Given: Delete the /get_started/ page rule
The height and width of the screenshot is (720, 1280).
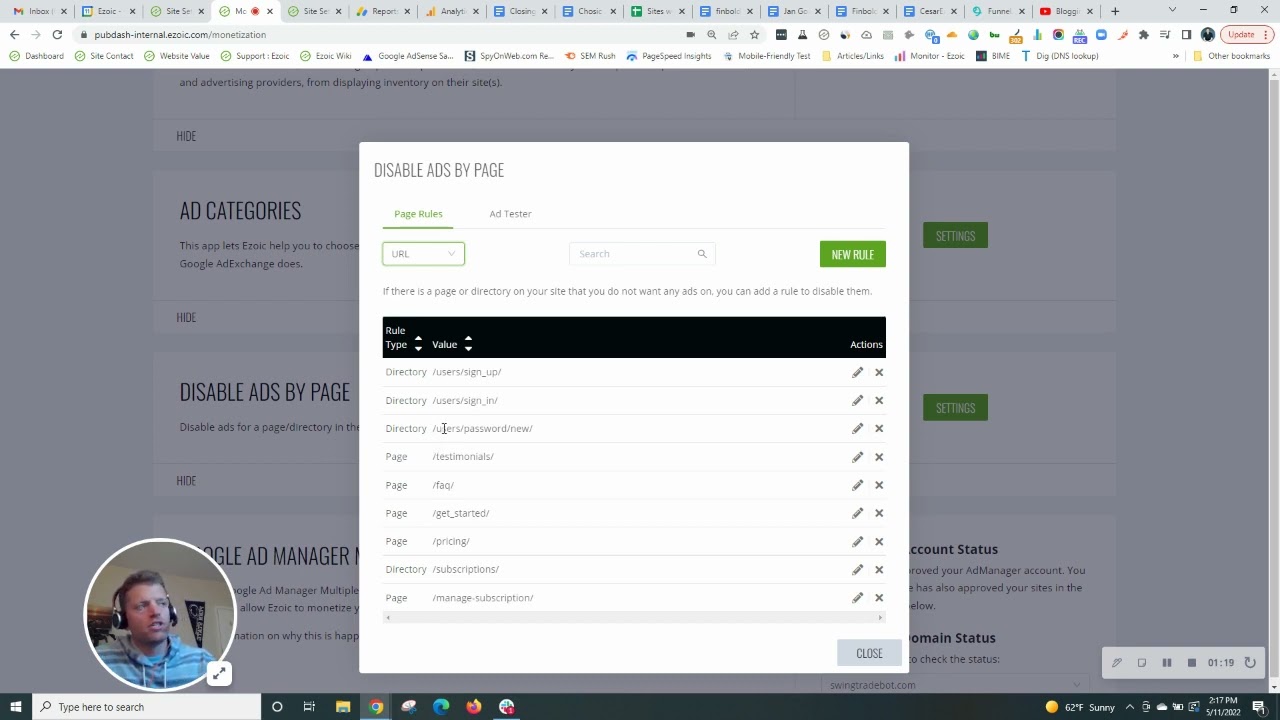Looking at the screenshot, I should coord(879,513).
